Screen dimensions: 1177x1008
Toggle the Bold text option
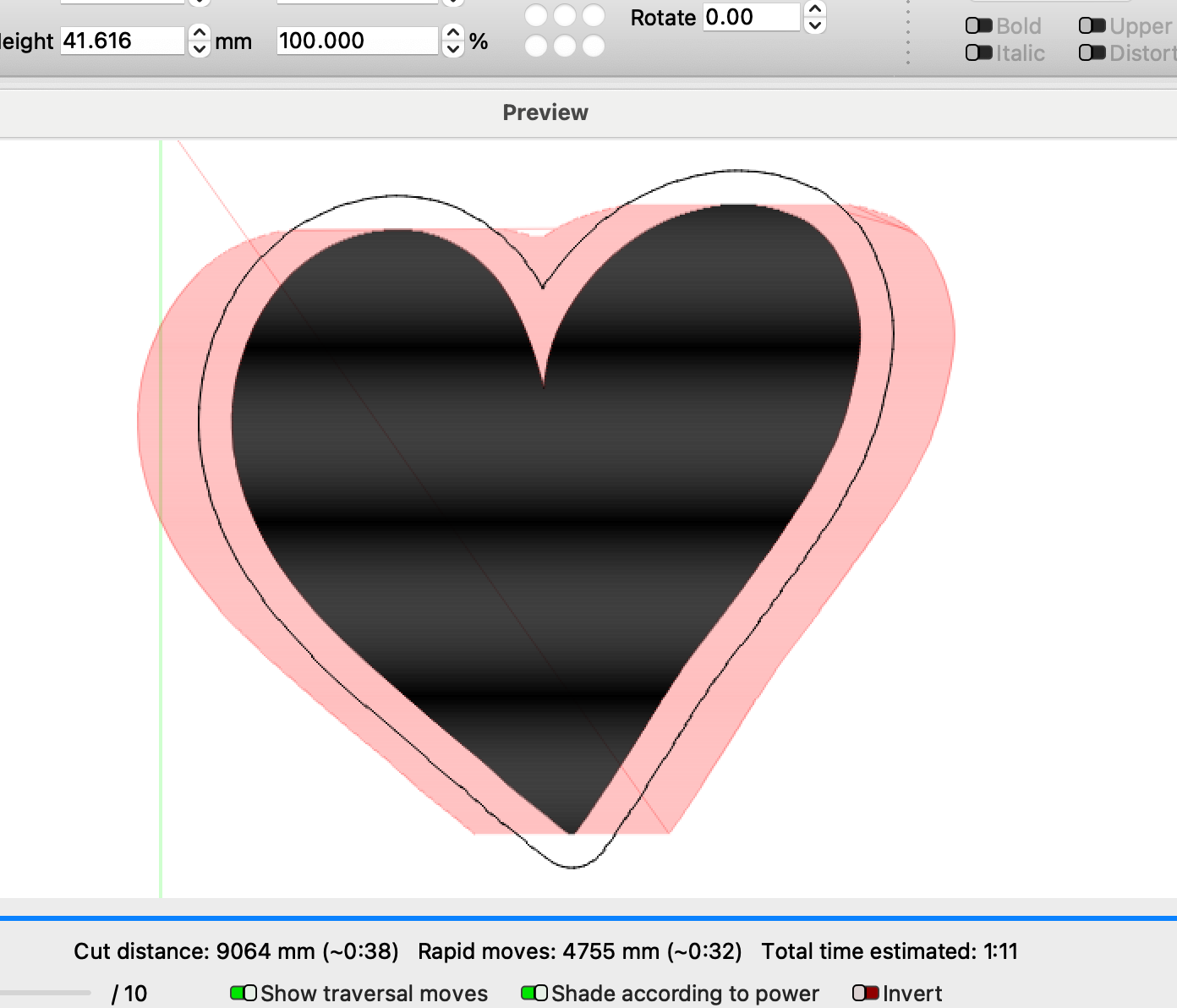978,26
